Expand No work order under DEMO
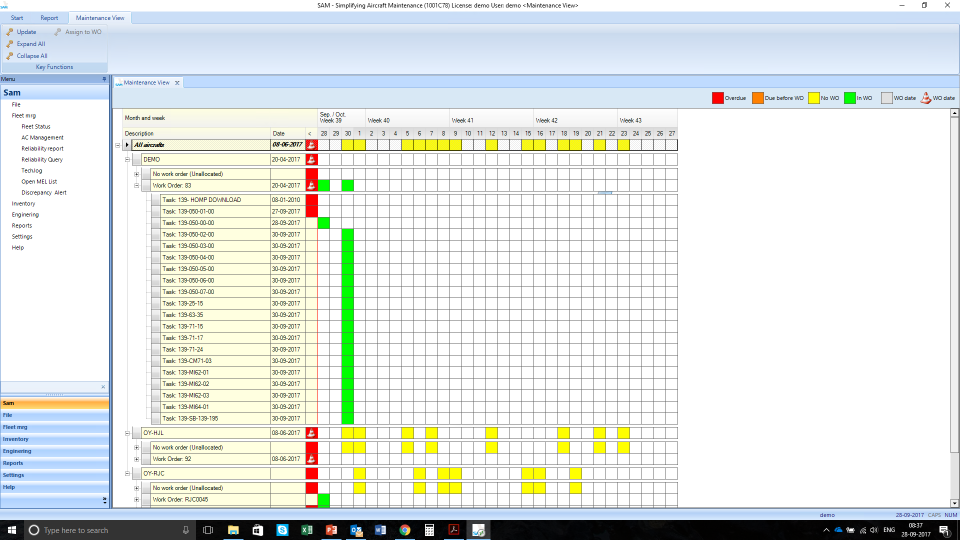 [137, 174]
